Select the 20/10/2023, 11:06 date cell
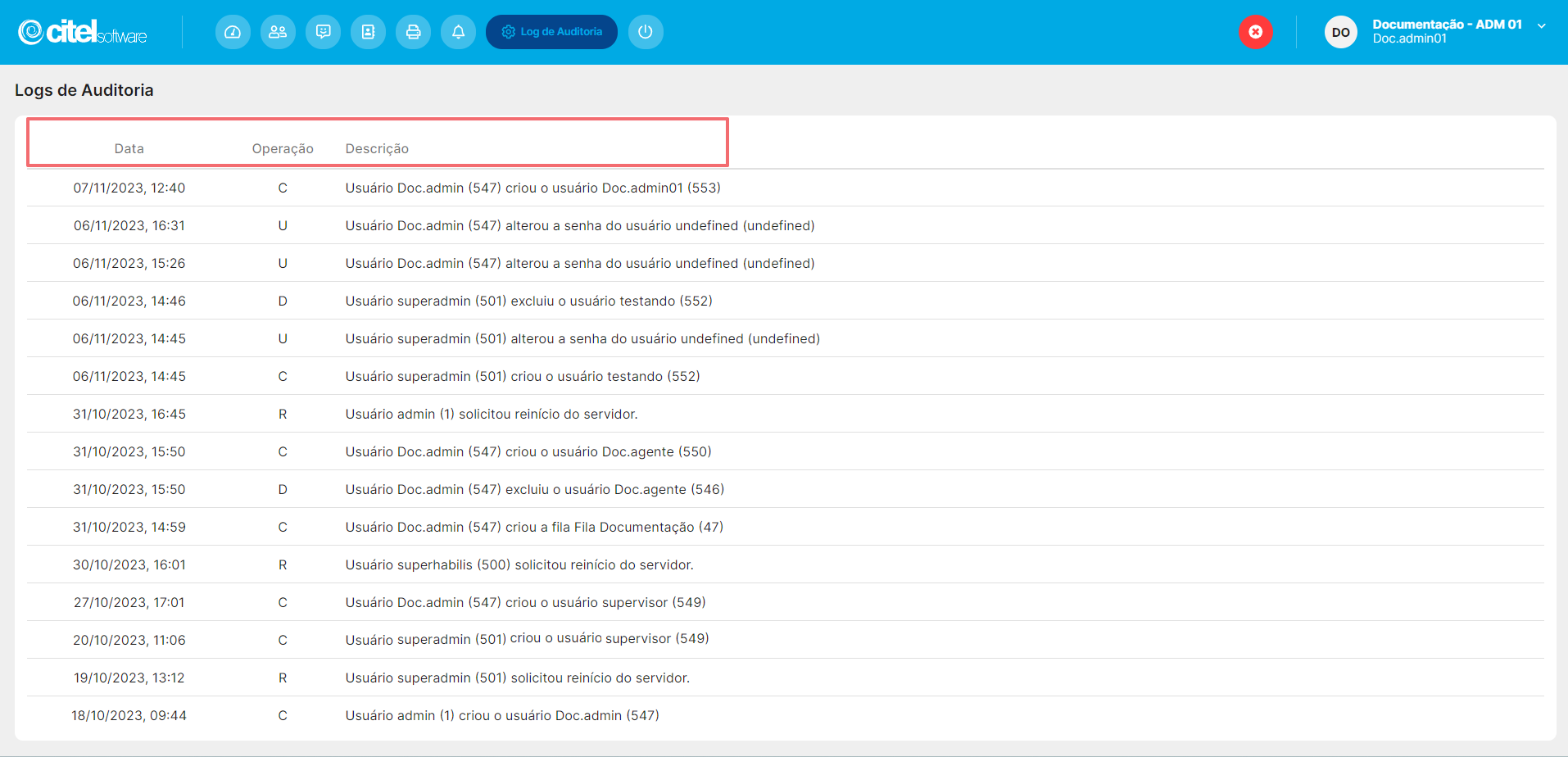This screenshot has height=757, width=1568. tap(129, 640)
